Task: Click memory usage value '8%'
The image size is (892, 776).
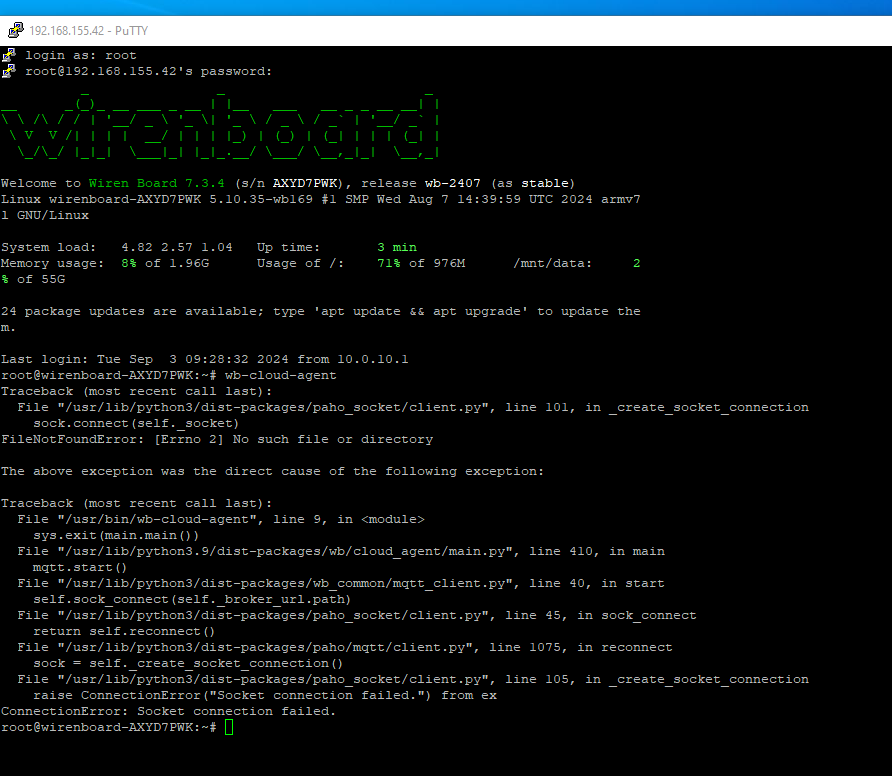Action: click(x=129, y=263)
